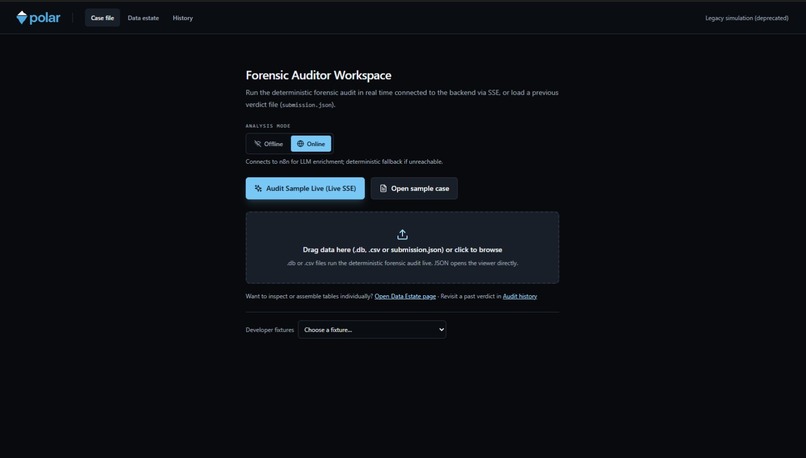Follow the Audit history link
This screenshot has width=806, height=458.
[x=520, y=296]
